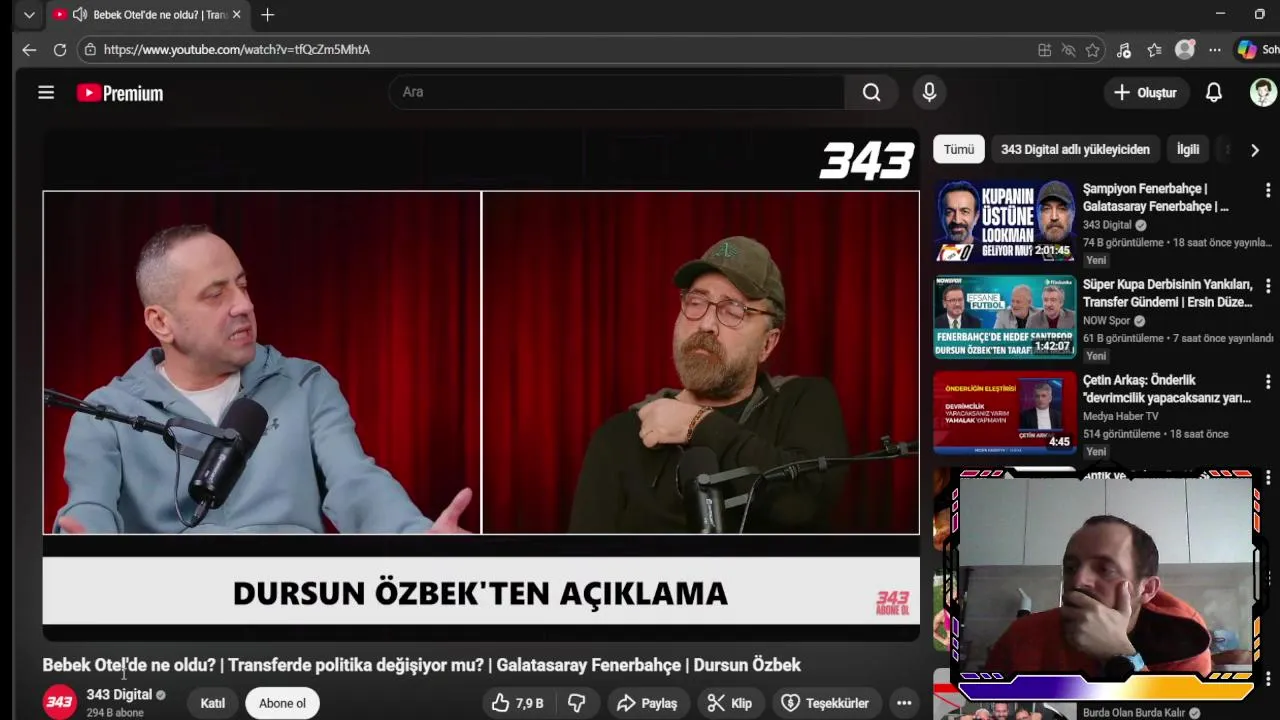The image size is (1280, 720).
Task: Open a new browser tab
Action: click(267, 15)
